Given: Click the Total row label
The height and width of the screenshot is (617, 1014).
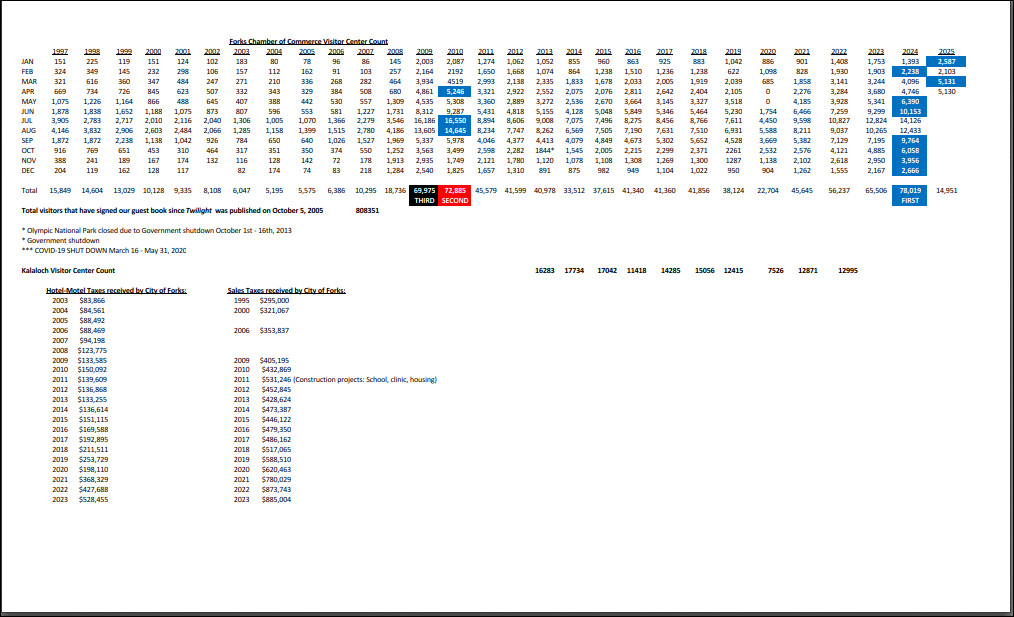Looking at the screenshot, I should 29,191.
